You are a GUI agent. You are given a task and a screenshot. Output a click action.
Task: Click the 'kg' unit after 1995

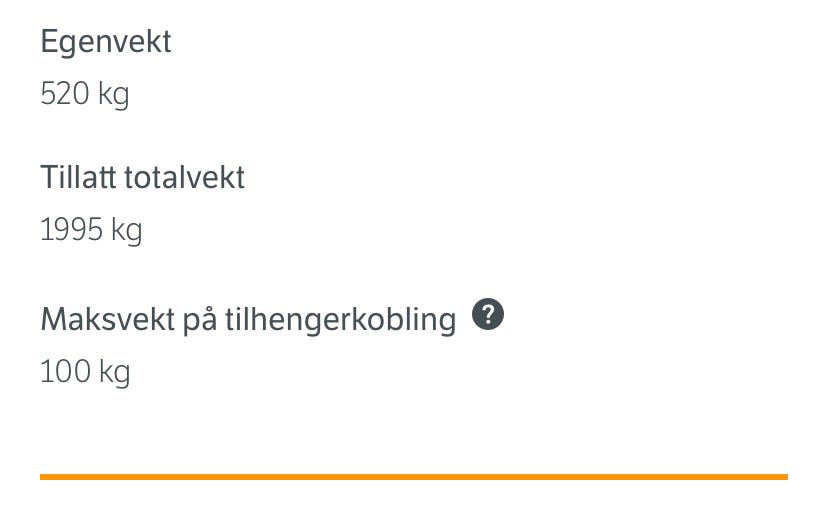(x=127, y=232)
